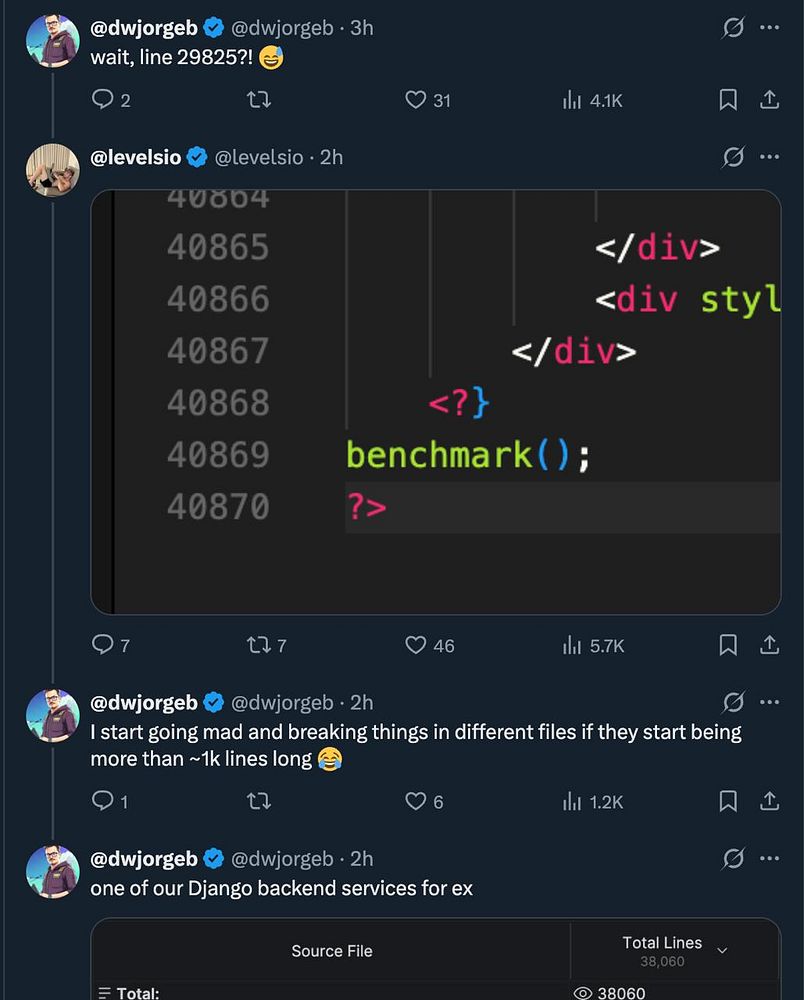804x1000 pixels.
Task: Share the levelsio tweet
Action: pos(769,645)
